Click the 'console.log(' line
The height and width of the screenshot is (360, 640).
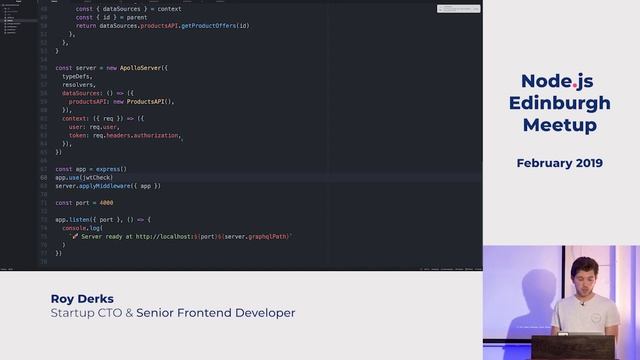click(82, 228)
